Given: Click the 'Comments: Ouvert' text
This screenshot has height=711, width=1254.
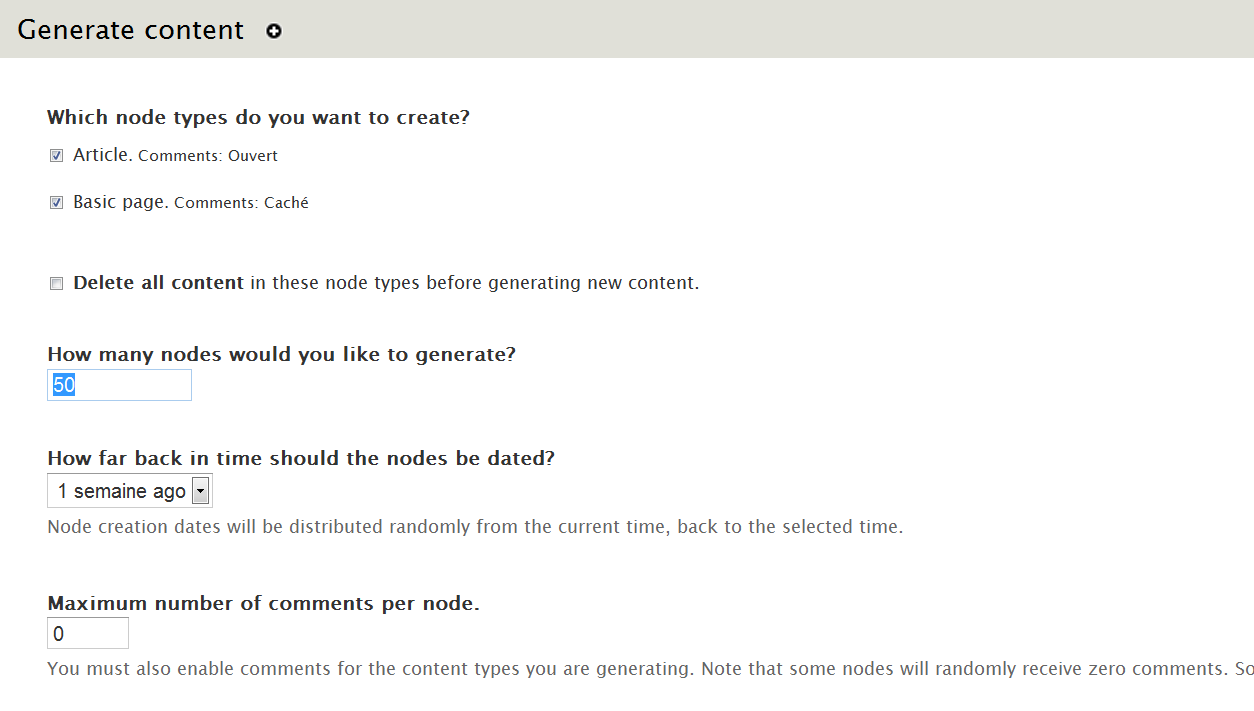Looking at the screenshot, I should pyautogui.click(x=208, y=156).
